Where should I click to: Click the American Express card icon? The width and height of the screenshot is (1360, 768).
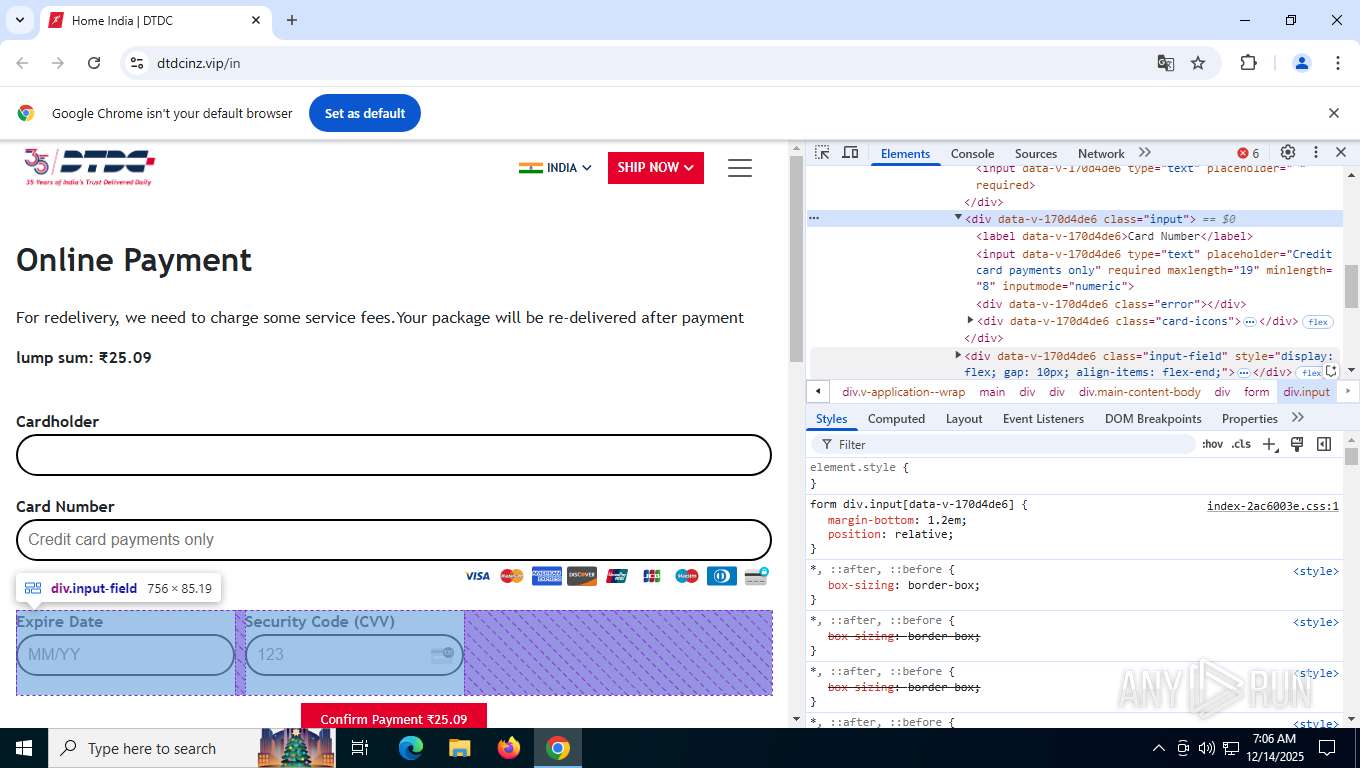(547, 576)
